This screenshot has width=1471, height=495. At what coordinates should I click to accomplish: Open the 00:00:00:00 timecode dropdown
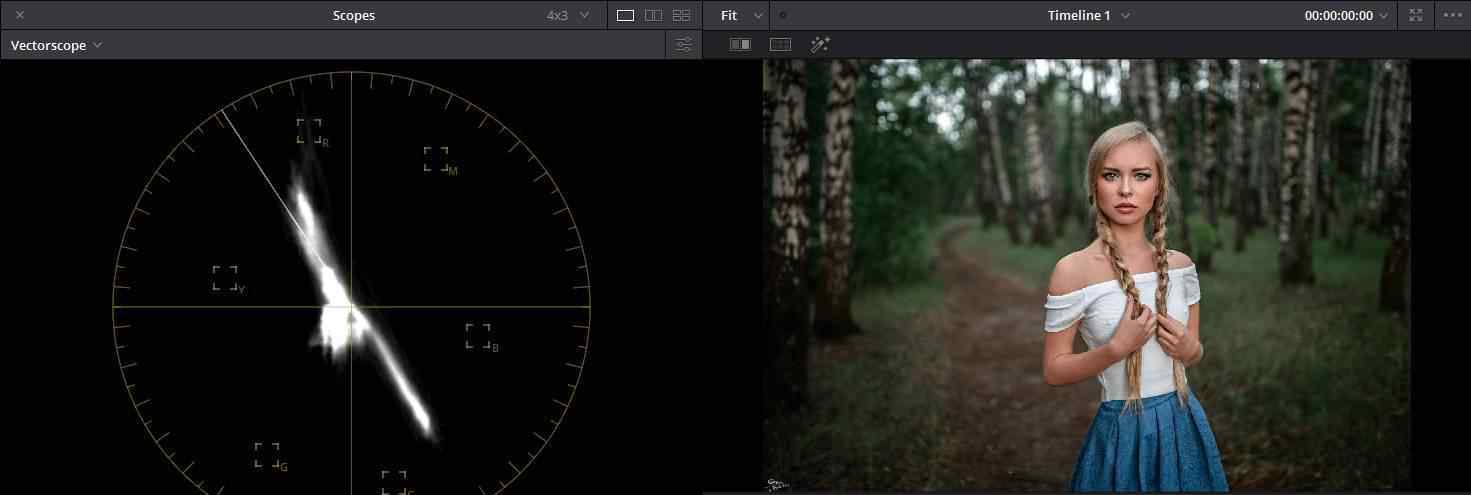[1346, 15]
